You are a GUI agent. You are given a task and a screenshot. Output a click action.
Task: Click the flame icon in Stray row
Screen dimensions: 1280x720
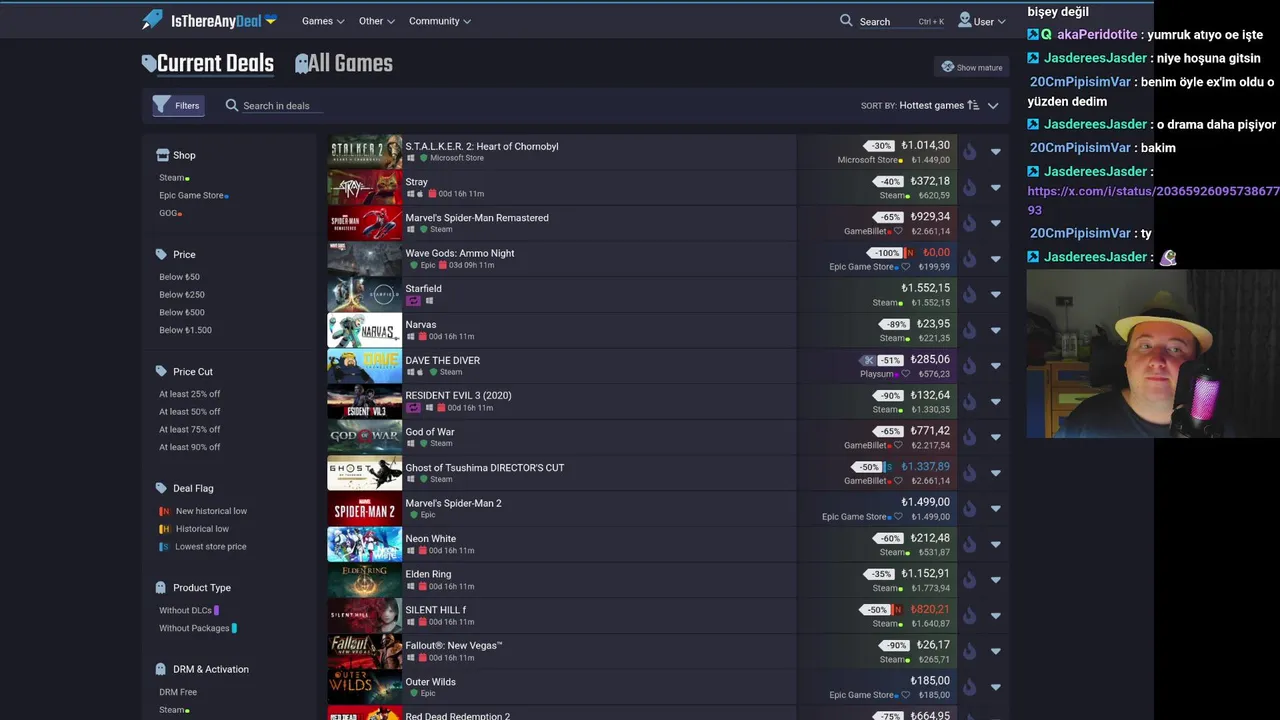[x=969, y=188]
